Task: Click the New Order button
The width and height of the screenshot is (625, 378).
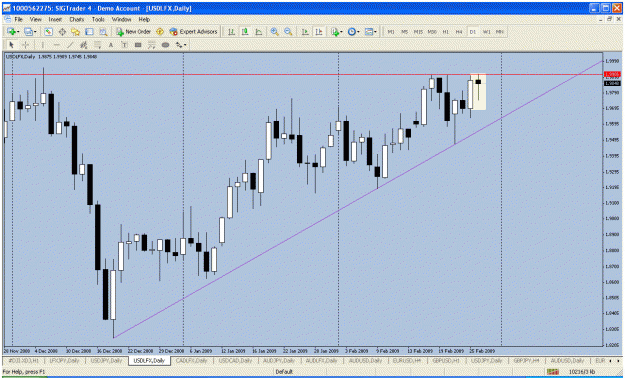Action: coord(133,32)
